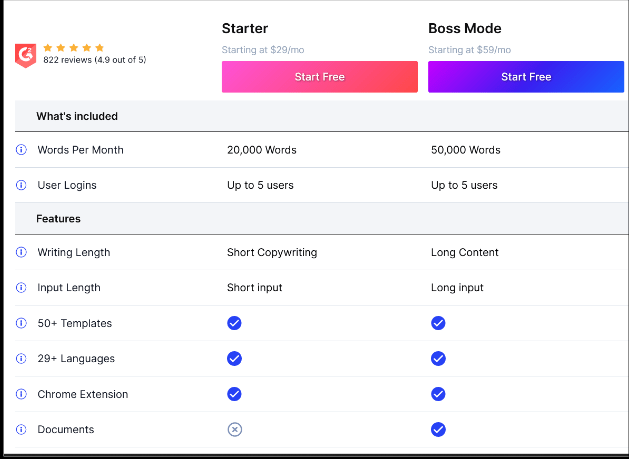This screenshot has height=459, width=629.
Task: Click the 'Short input' cell
Action: click(254, 287)
